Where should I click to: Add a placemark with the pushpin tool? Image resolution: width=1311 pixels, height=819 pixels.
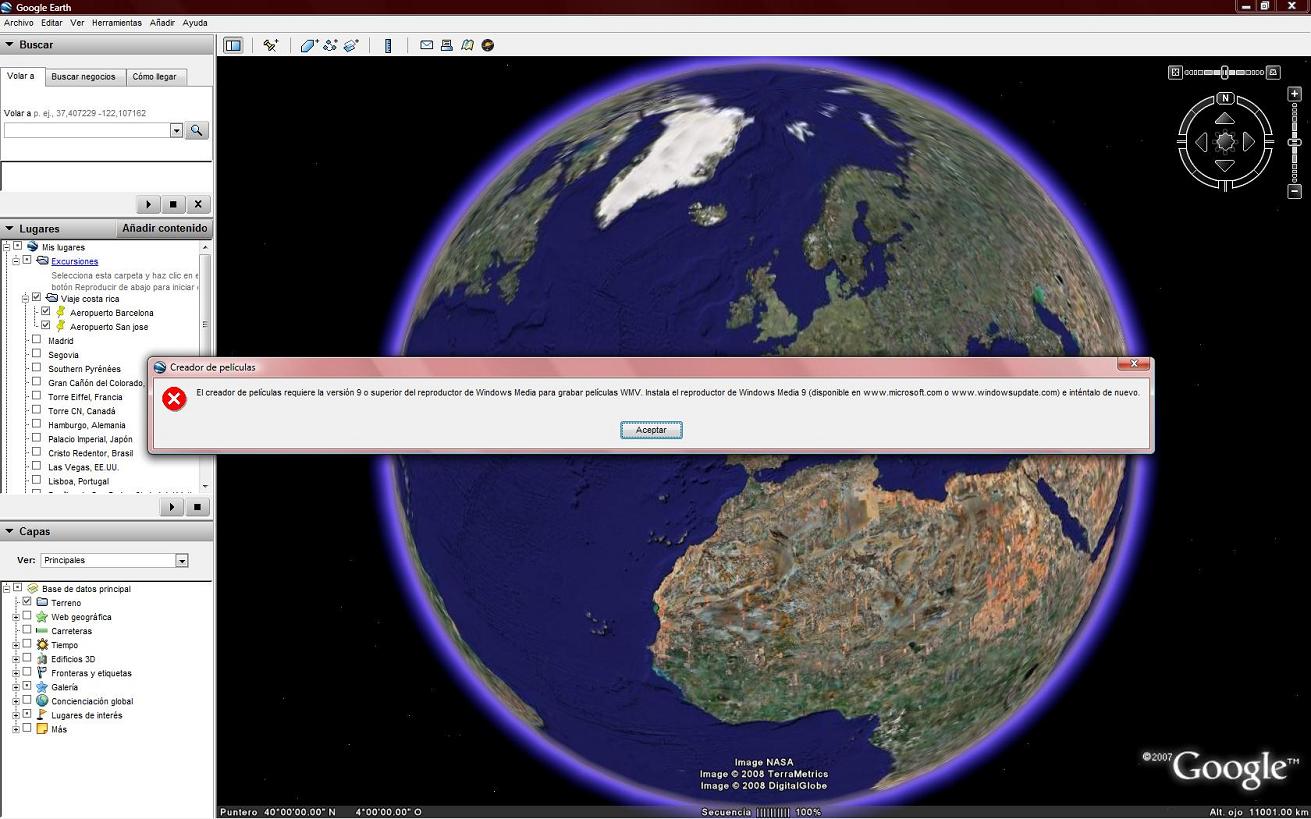point(270,45)
